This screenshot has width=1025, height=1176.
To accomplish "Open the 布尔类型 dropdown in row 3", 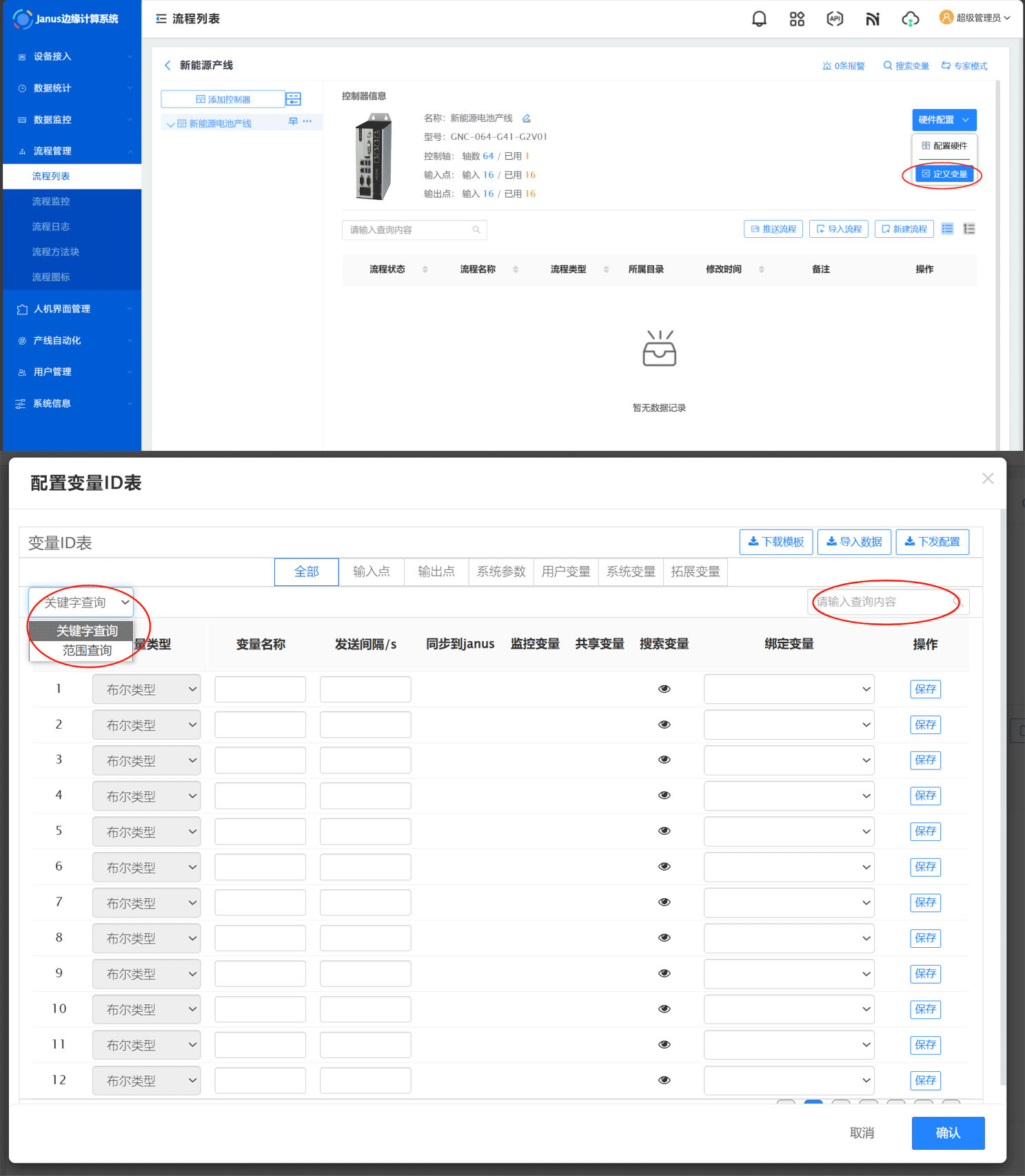I will 147,760.
